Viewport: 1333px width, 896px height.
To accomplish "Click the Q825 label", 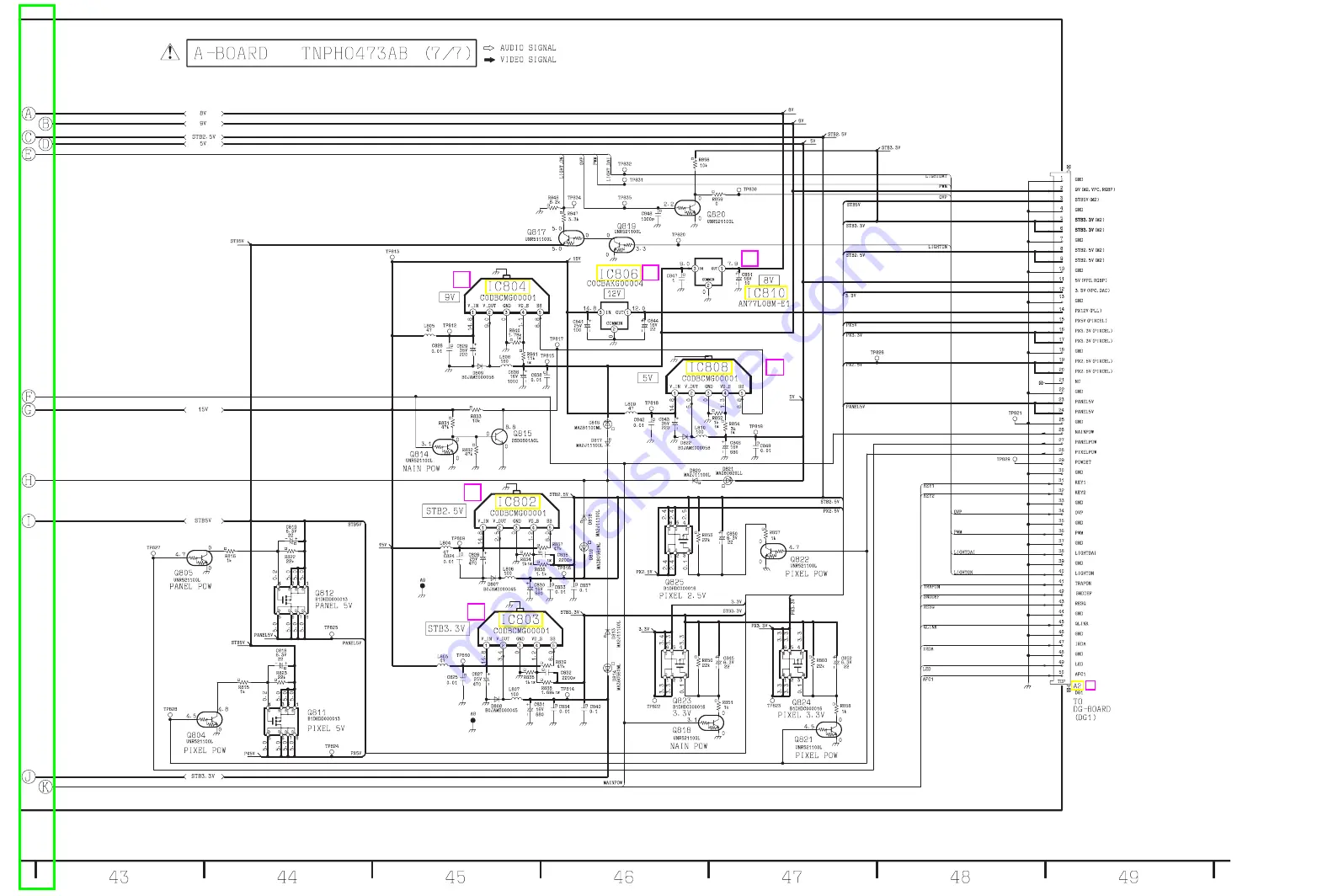I will coord(674,583).
